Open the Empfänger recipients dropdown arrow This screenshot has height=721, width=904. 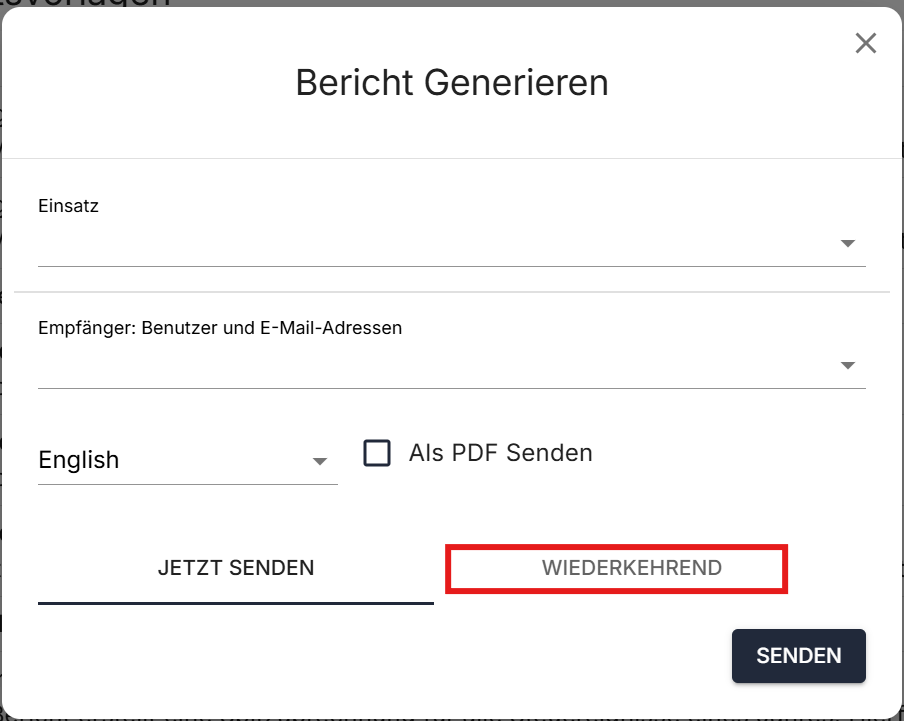pyautogui.click(x=847, y=365)
